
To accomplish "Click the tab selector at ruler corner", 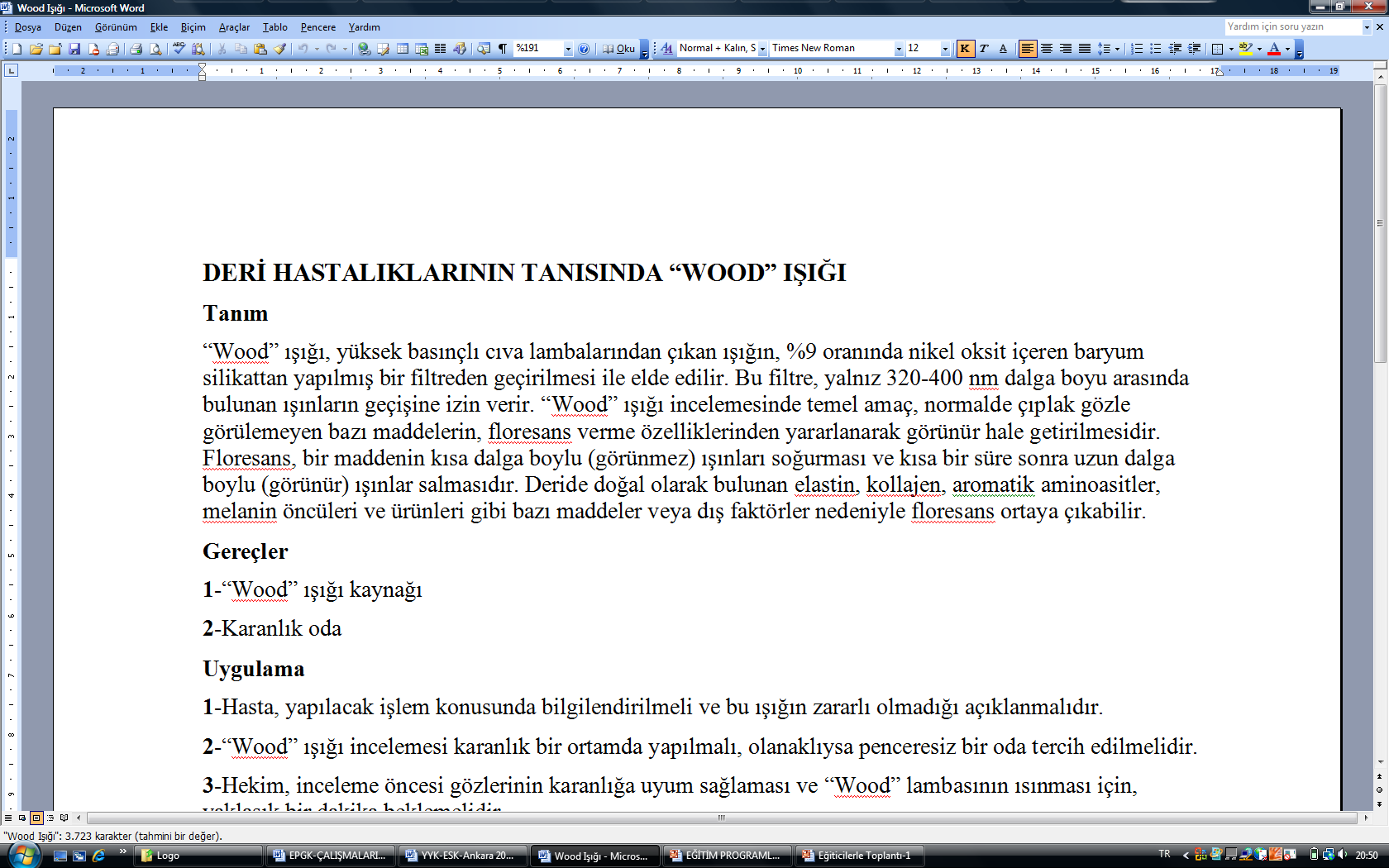I will 11,71.
